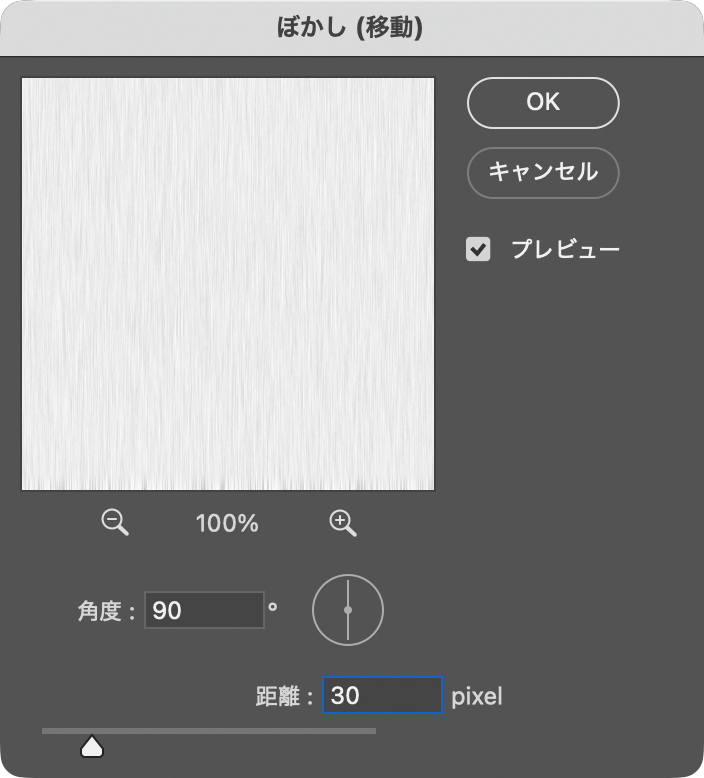Click the blurred preview image area
Image resolution: width=704 pixels, height=778 pixels.
coord(228,284)
